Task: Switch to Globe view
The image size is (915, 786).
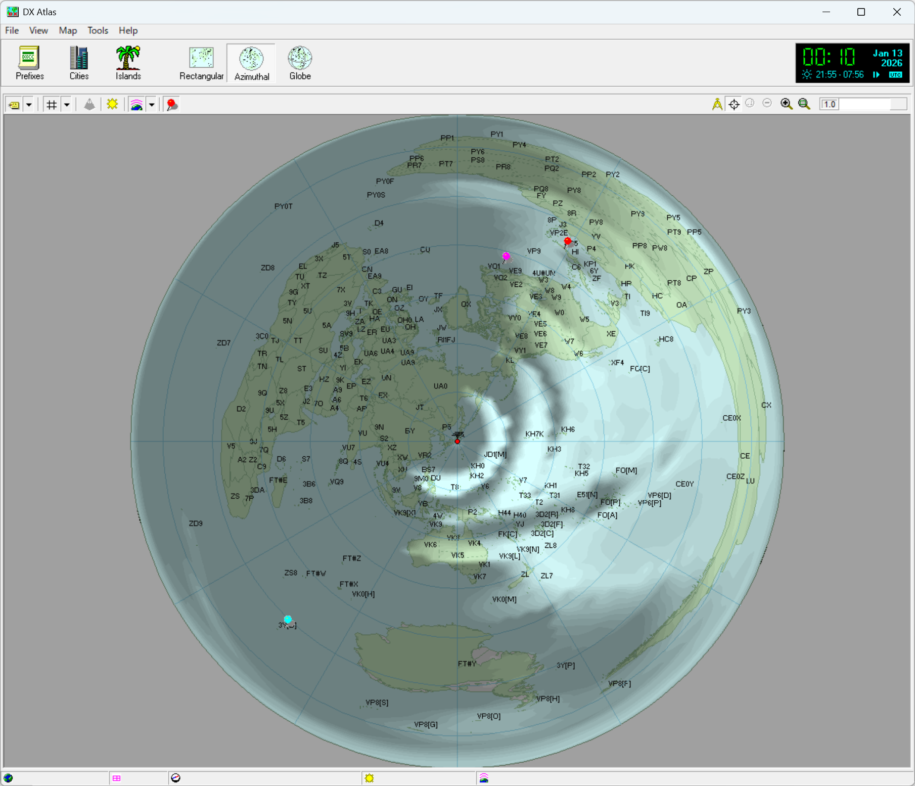Action: [x=300, y=62]
